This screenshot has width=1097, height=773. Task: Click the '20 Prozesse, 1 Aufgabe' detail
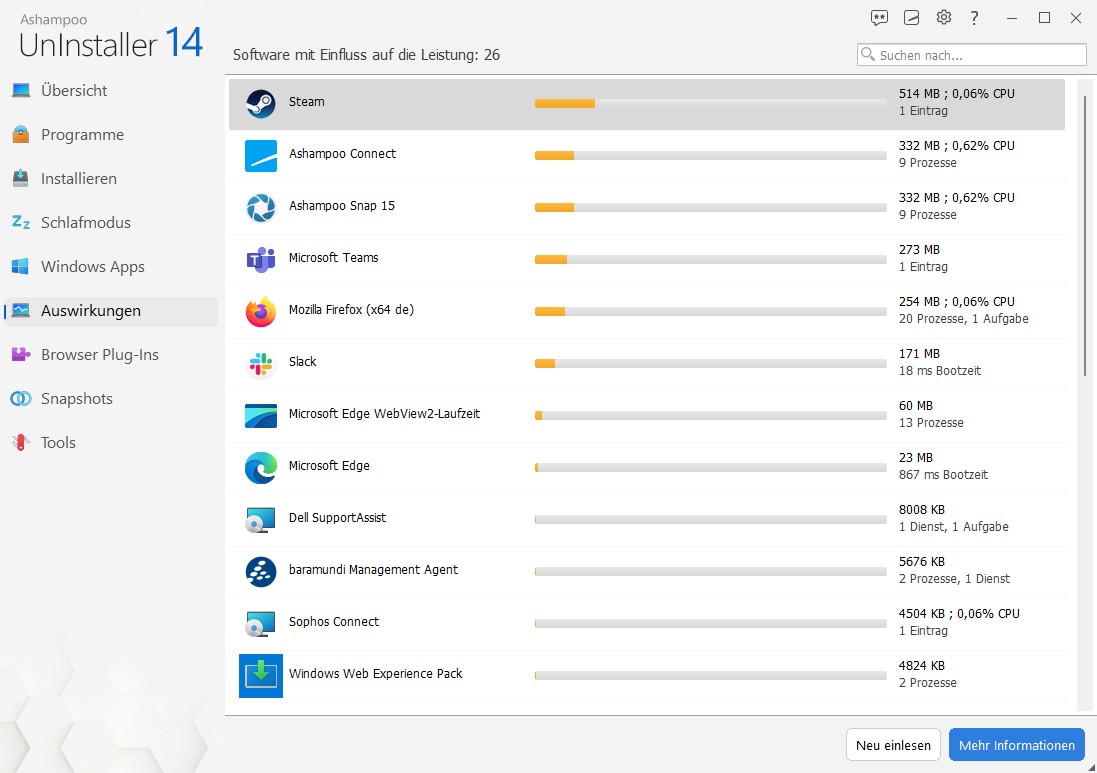pos(963,319)
